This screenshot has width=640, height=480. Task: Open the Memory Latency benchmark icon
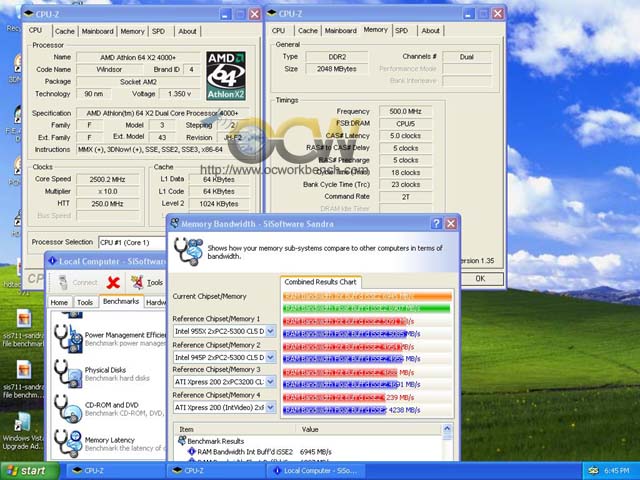(x=68, y=444)
